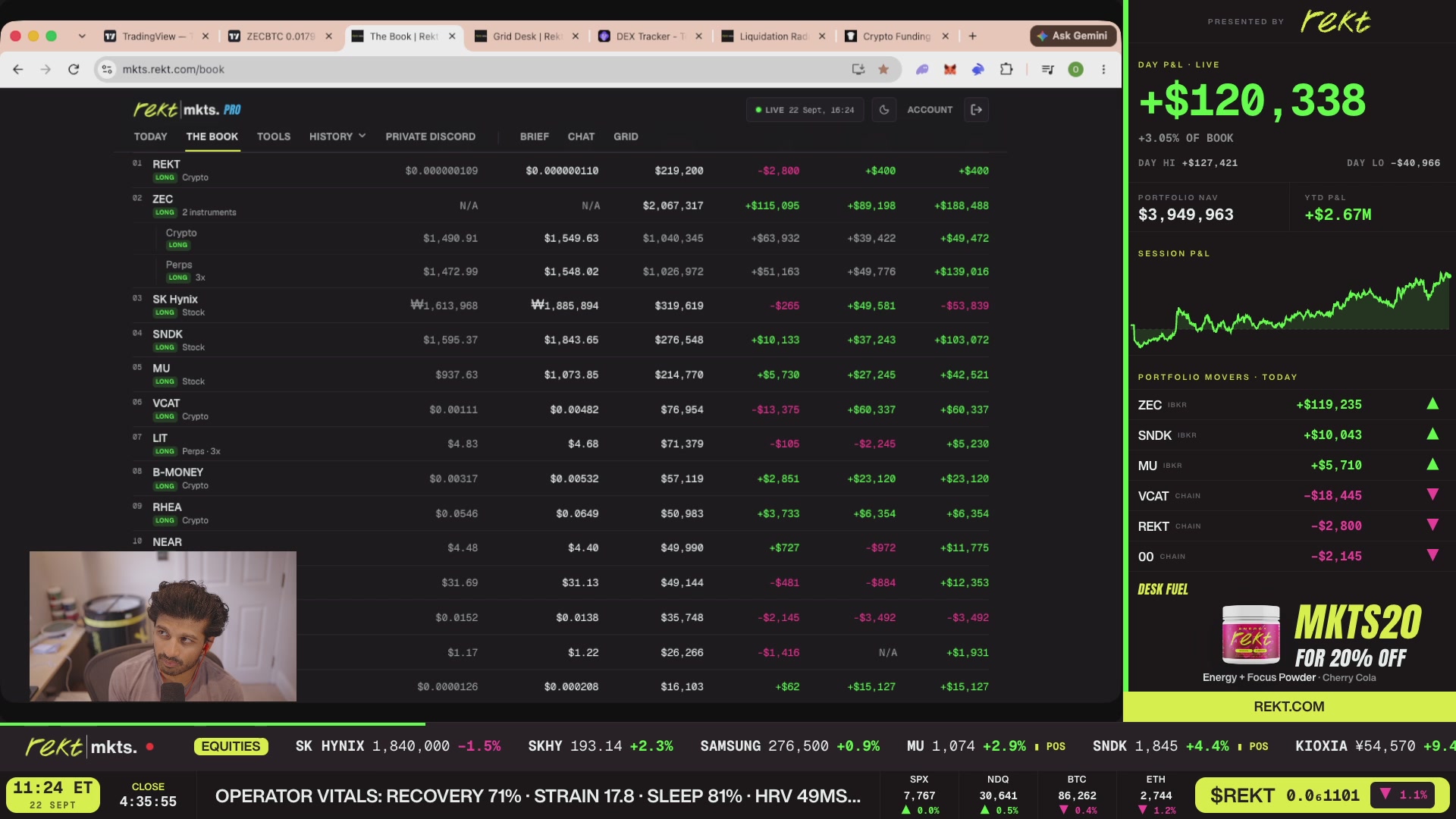Open the Tools nav item
Viewport: 1456px width, 819px height.
274,136
